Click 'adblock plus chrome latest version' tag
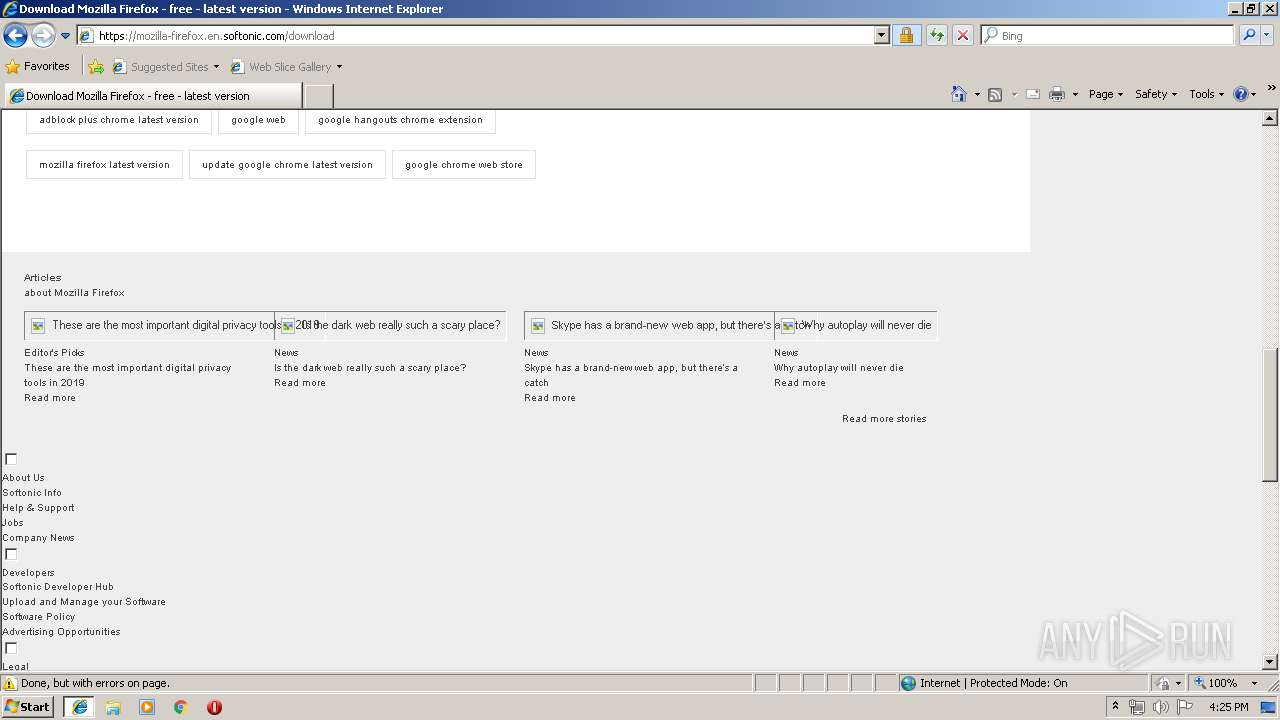 [x=119, y=120]
